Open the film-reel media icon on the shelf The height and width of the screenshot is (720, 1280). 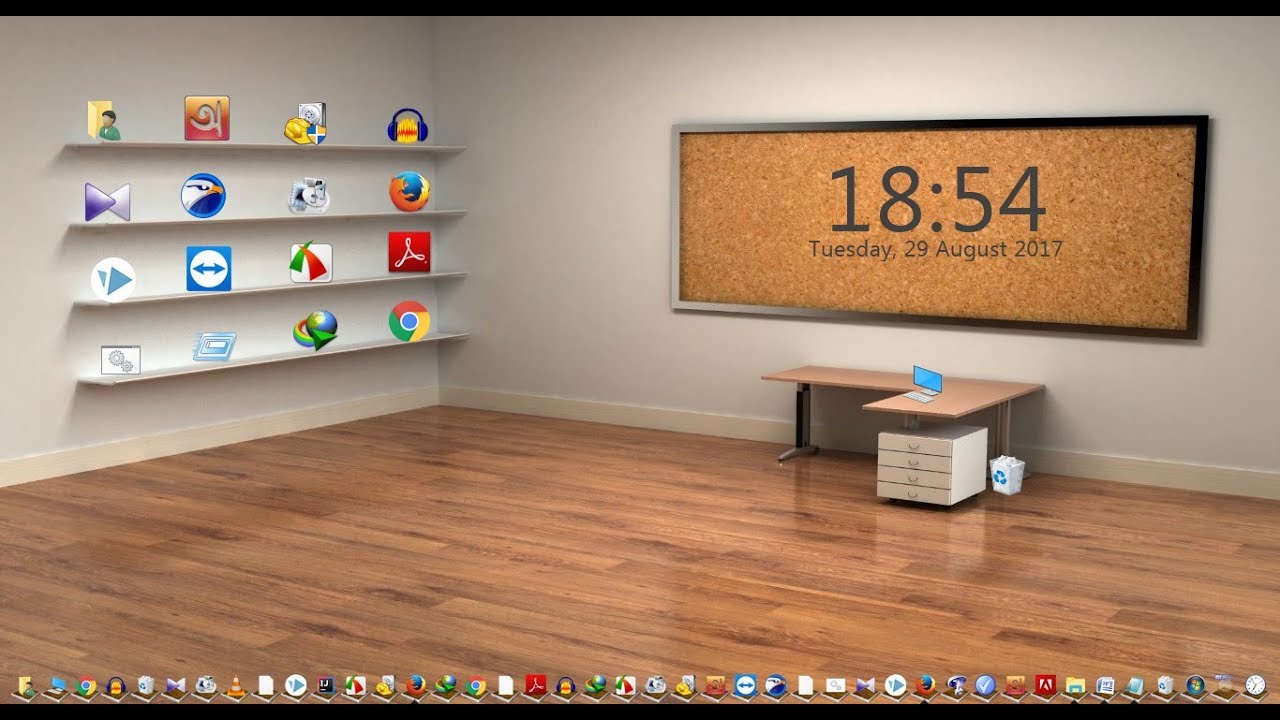point(309,195)
